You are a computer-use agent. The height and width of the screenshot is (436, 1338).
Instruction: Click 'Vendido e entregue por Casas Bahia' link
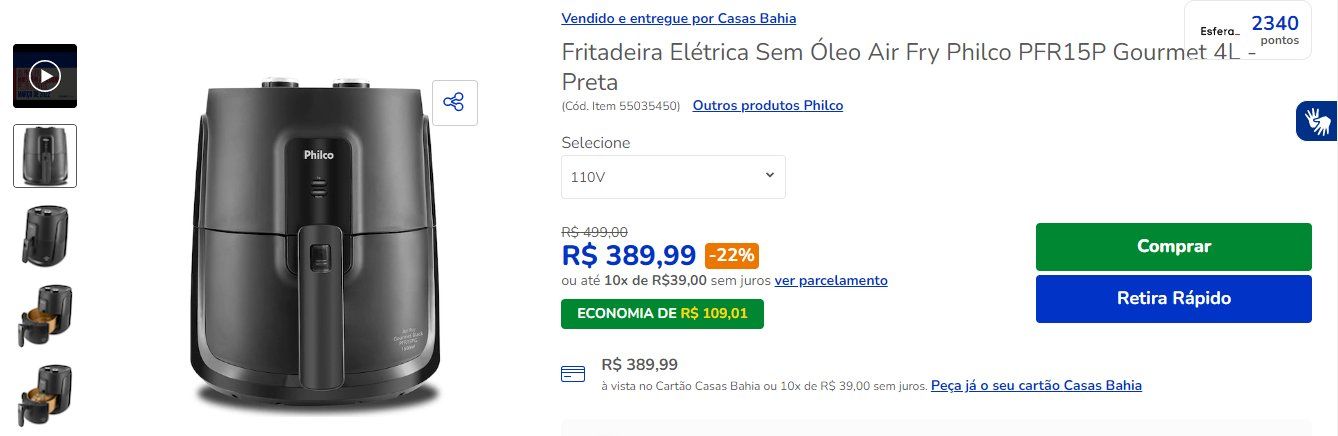point(679,18)
